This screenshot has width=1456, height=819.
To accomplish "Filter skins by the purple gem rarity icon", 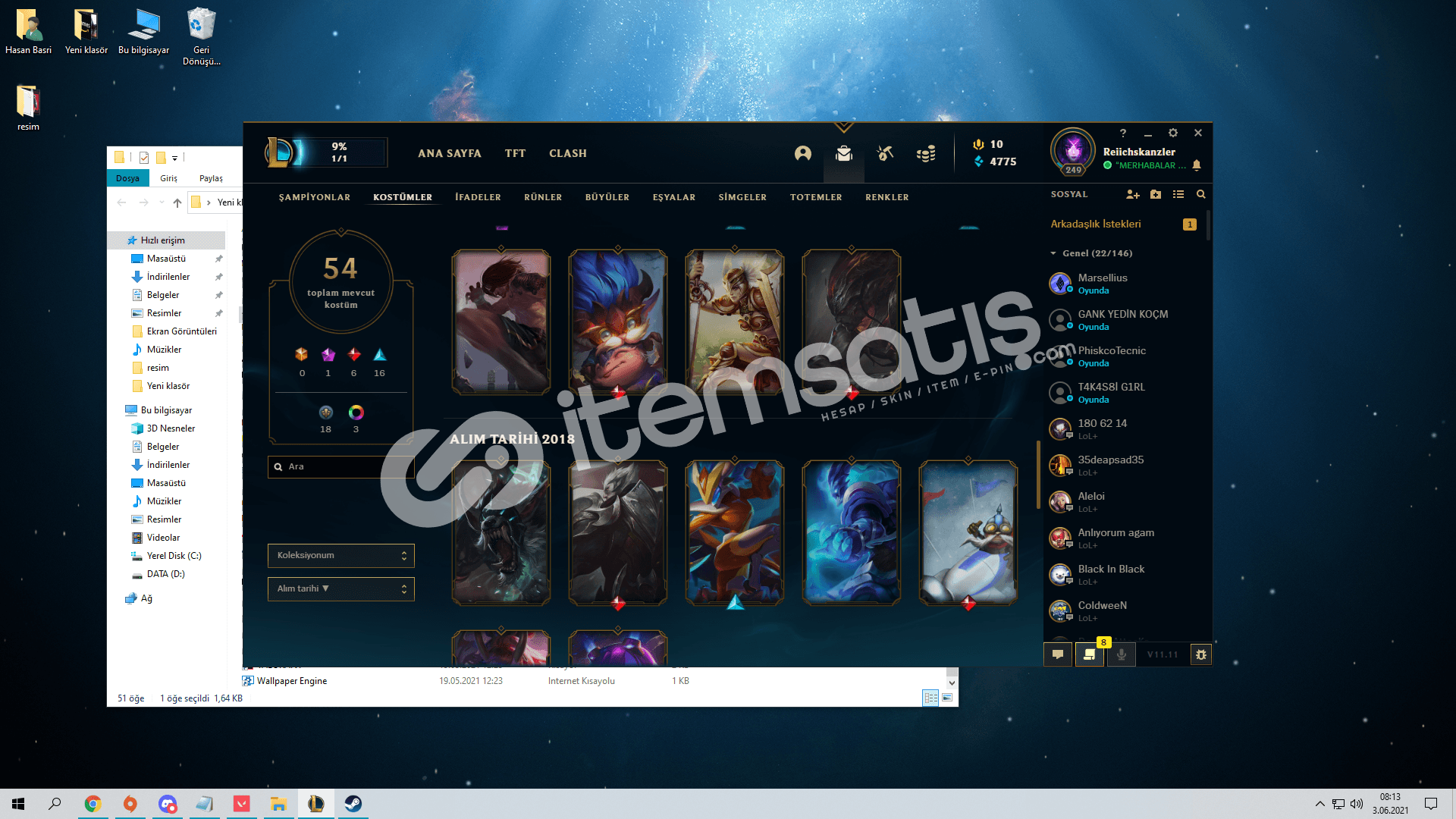I will point(328,354).
